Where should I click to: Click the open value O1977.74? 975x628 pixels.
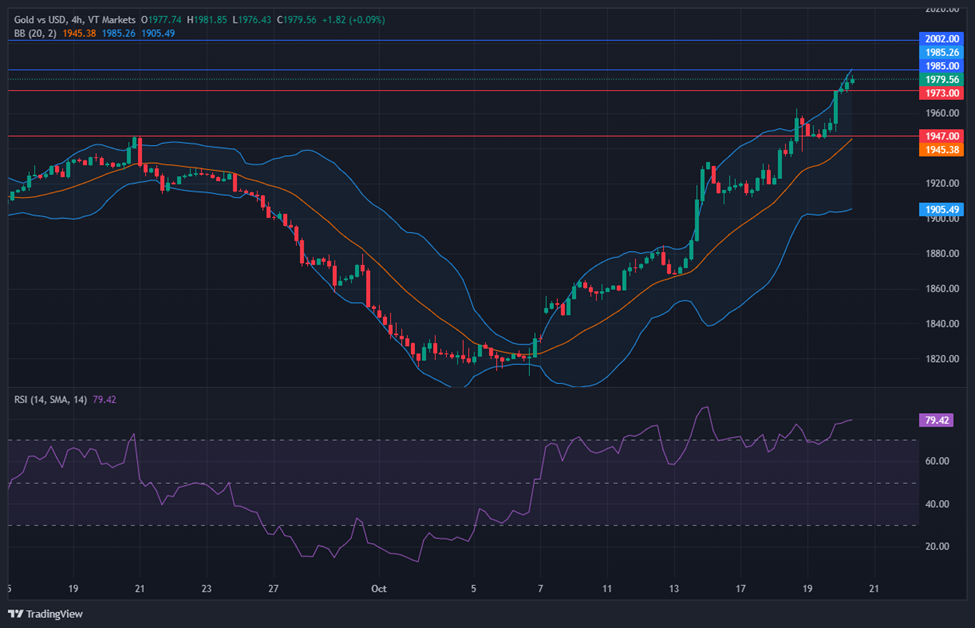coord(162,20)
